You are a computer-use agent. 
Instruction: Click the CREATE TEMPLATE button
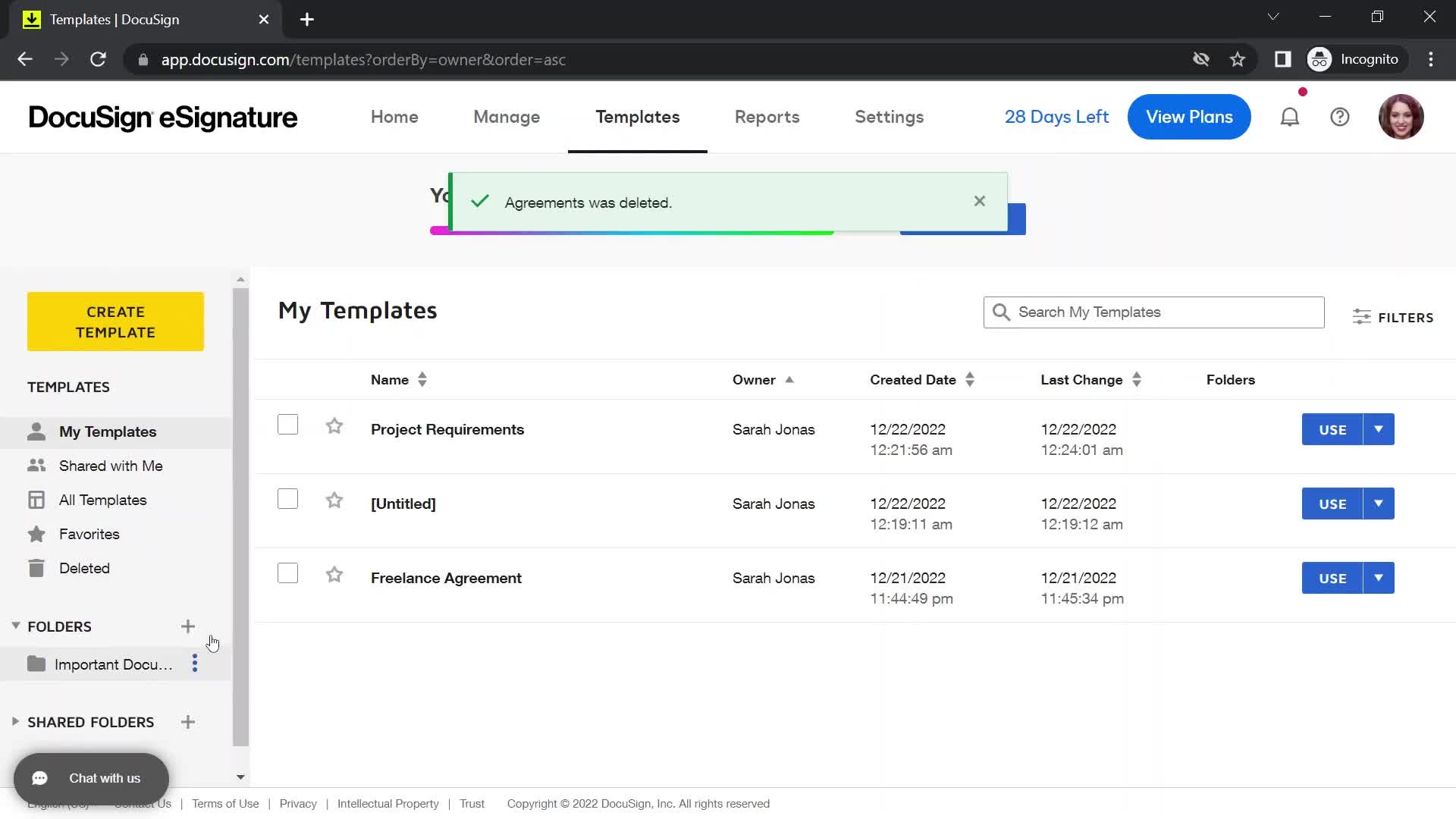pyautogui.click(x=115, y=321)
